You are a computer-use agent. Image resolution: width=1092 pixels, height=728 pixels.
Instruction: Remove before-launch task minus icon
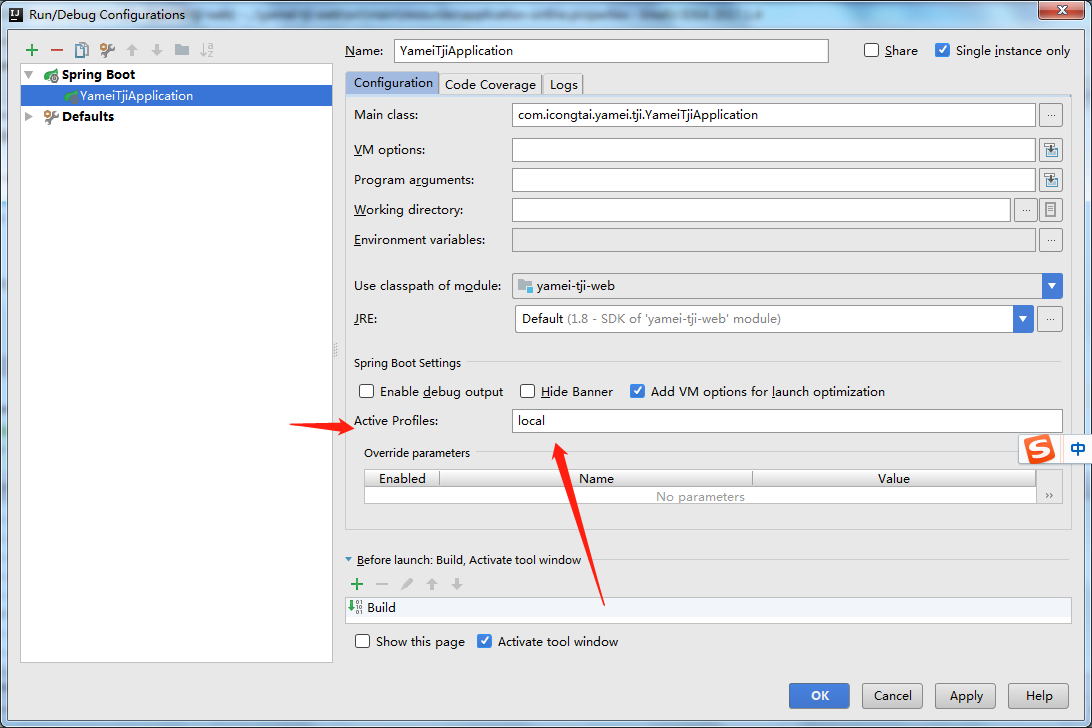[382, 584]
